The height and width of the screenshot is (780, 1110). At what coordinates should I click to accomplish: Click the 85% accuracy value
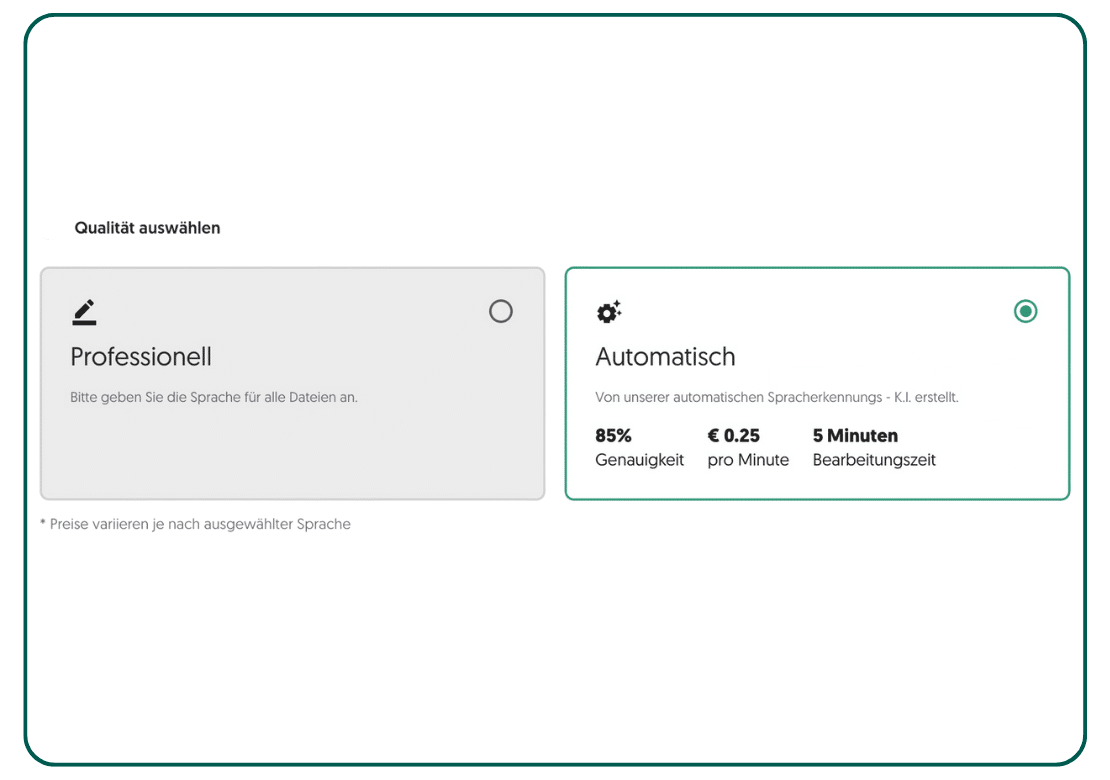tap(613, 436)
